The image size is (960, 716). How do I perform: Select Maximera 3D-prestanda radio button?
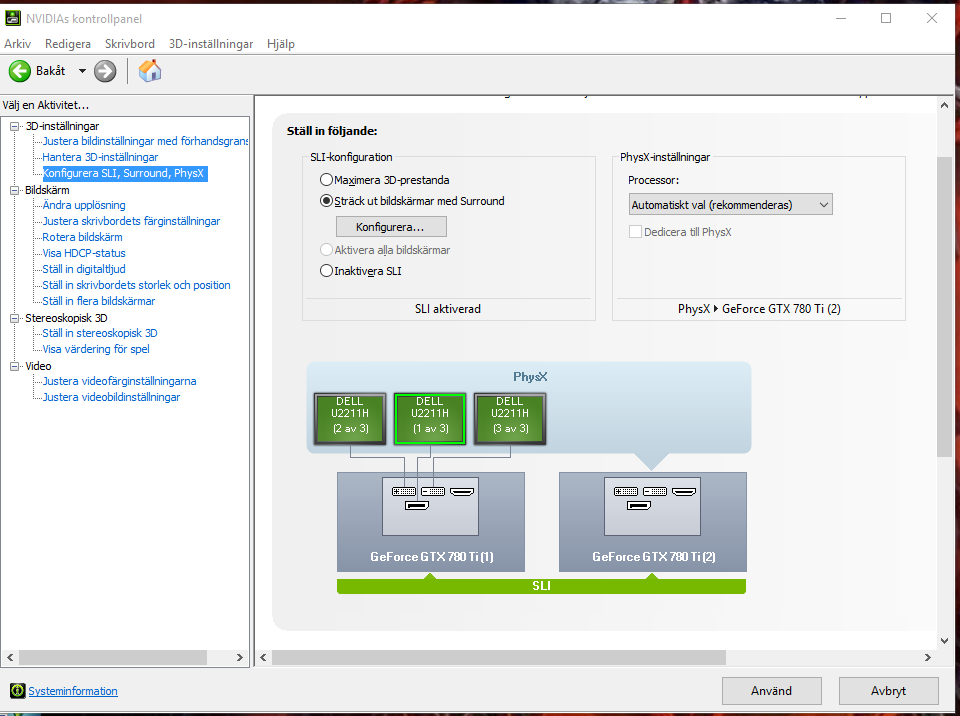[x=326, y=180]
